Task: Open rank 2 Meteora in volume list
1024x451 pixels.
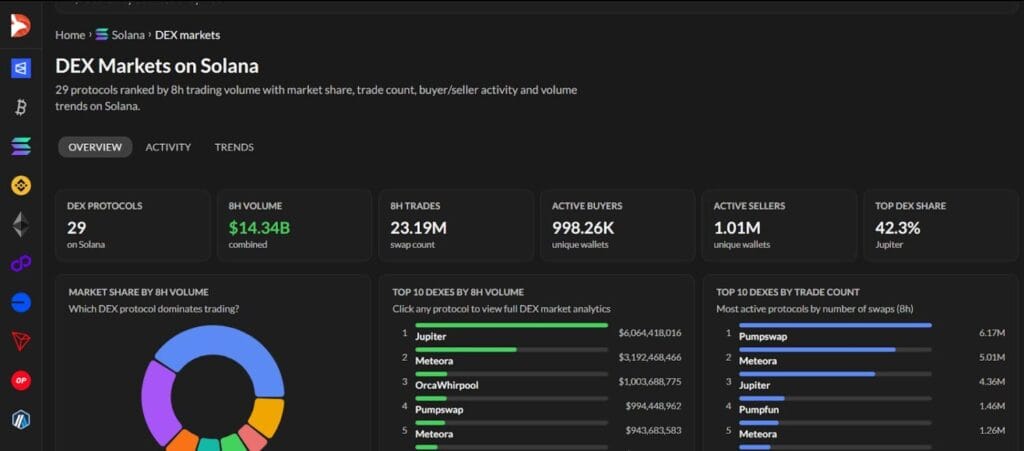Action: [434, 361]
